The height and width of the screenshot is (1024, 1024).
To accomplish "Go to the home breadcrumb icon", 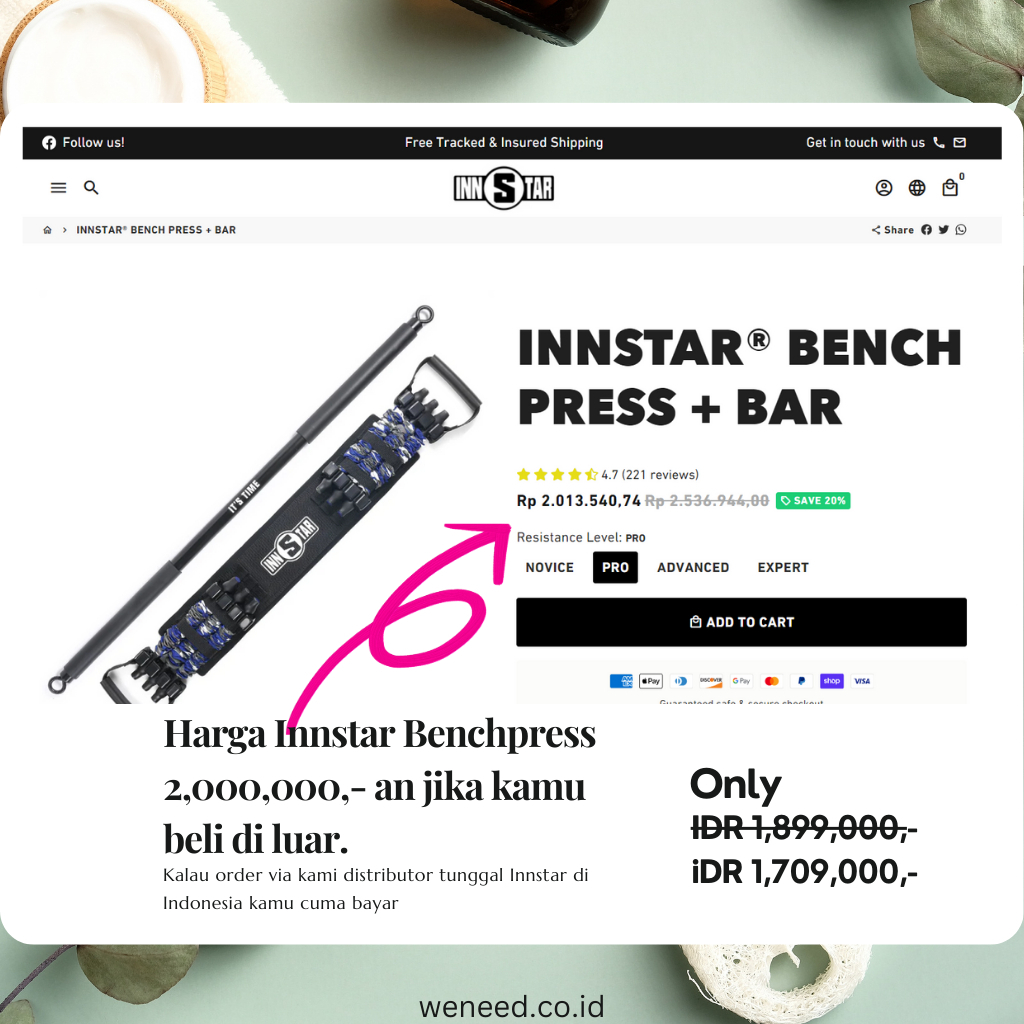I will (48, 230).
